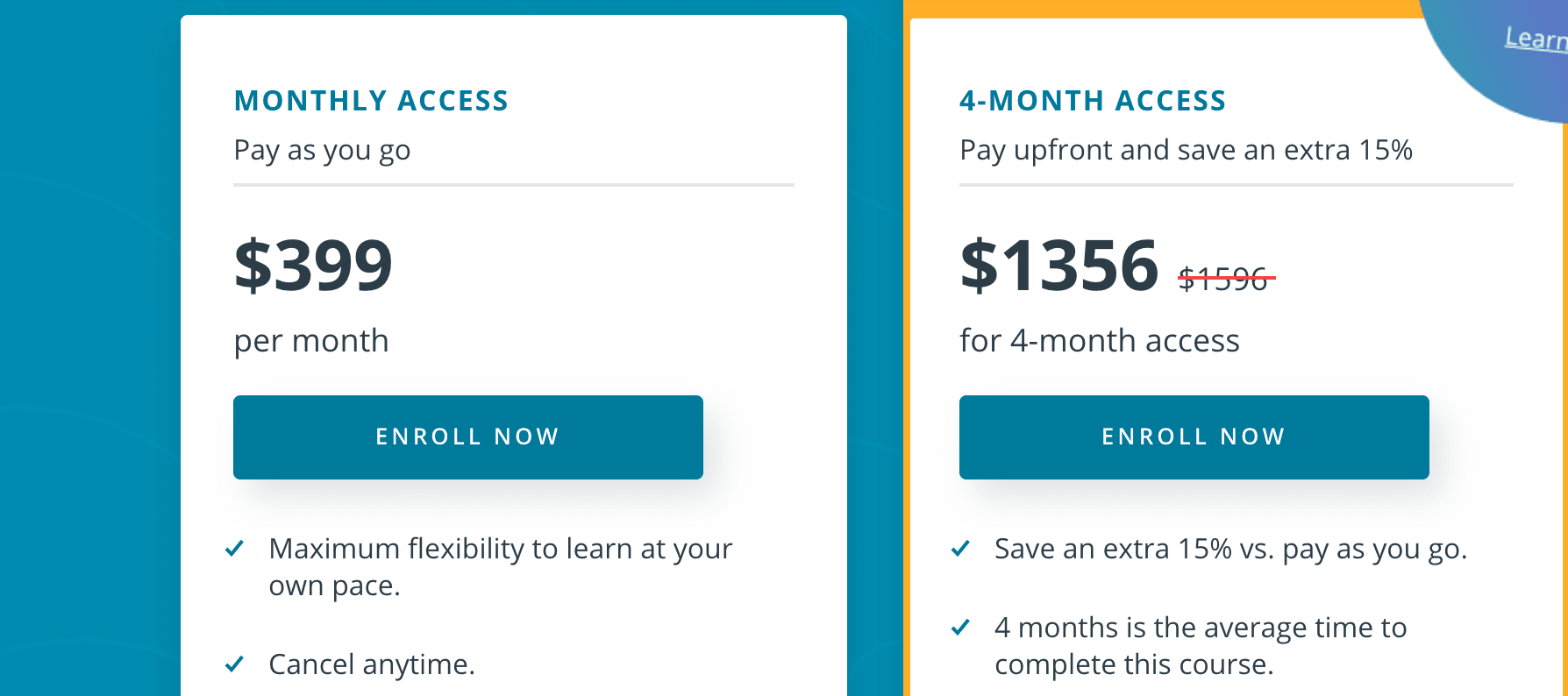Click the for 4-month access label

(1100, 341)
